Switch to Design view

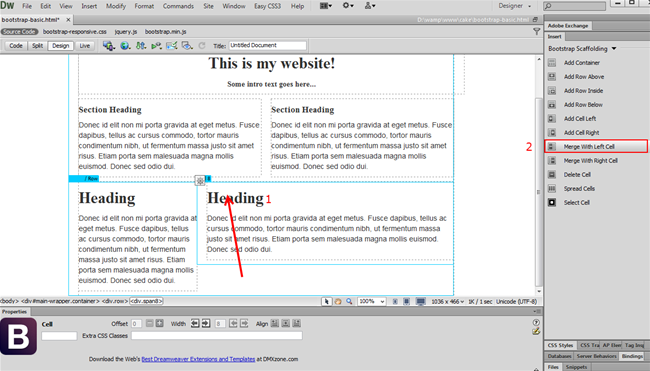(61, 46)
